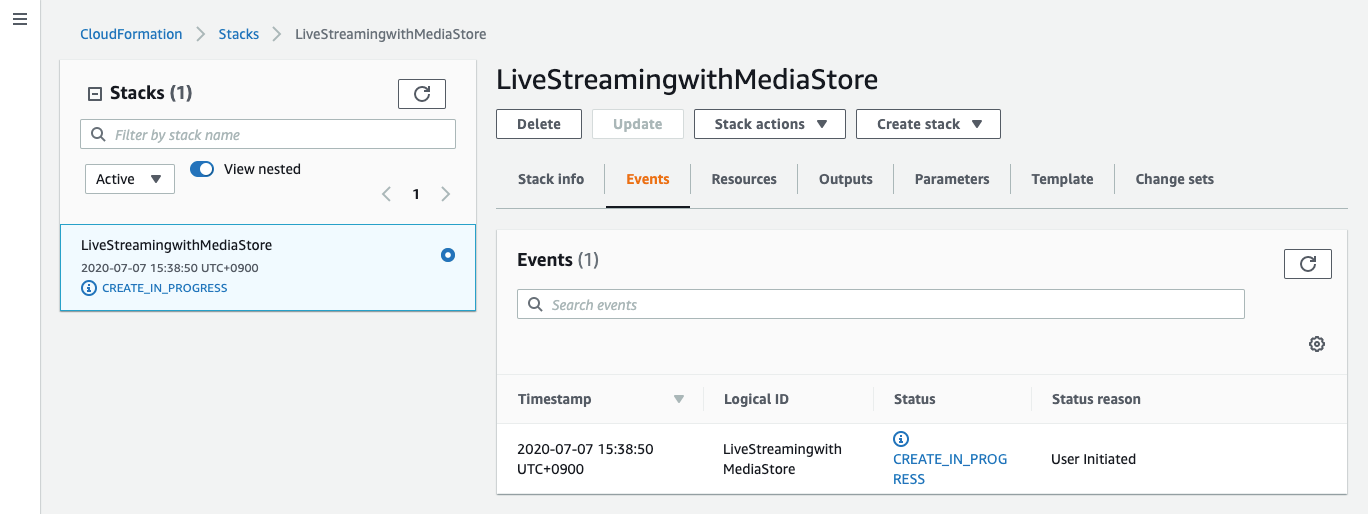Sort events by Timestamp arrow
1368x514 pixels.
click(x=679, y=399)
